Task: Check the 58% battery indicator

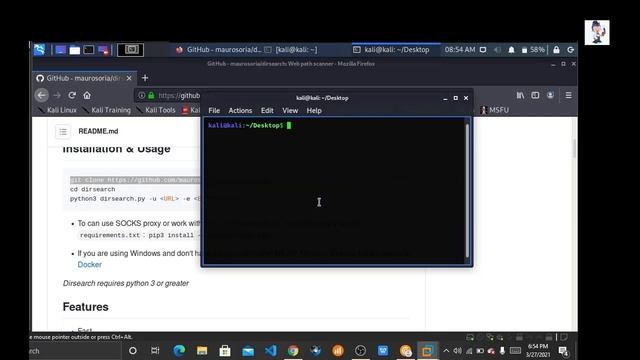Action: (x=533, y=50)
